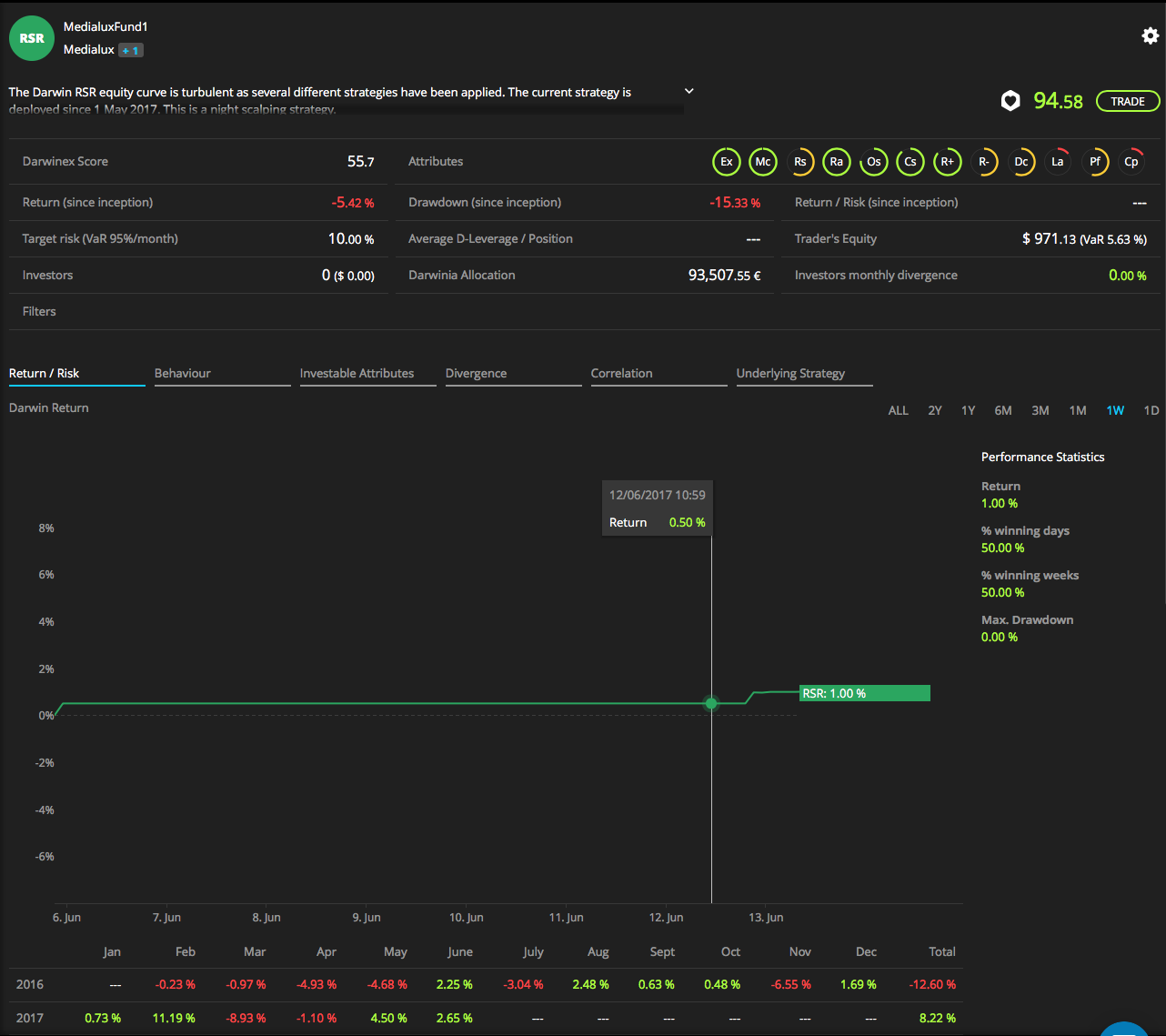This screenshot has width=1166, height=1036.
Task: Click the hexagon shield icon beside 94.58
Action: coord(1010,101)
